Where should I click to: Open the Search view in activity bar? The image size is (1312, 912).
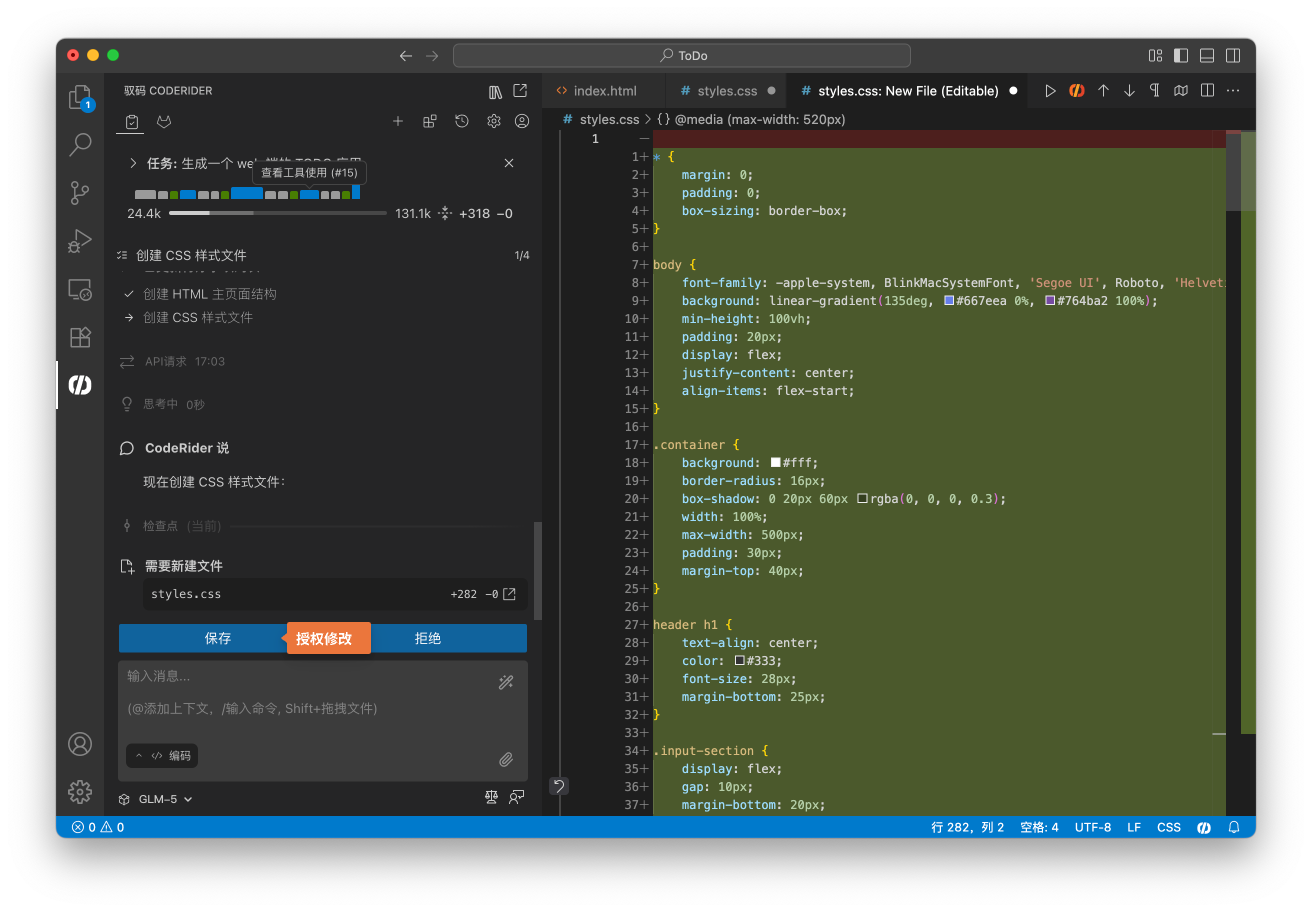tap(80, 145)
